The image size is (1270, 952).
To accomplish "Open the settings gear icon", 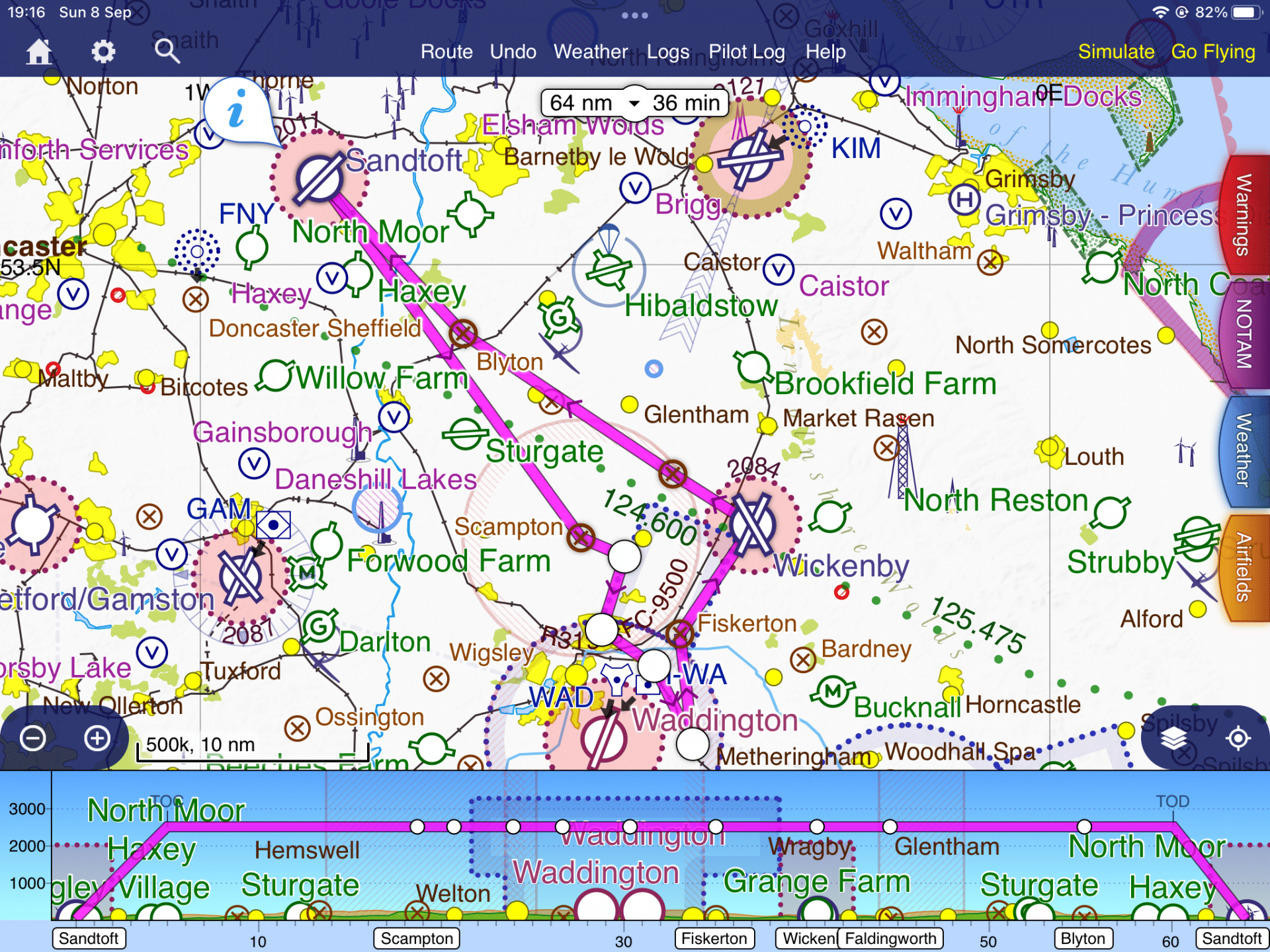I will [x=103, y=51].
